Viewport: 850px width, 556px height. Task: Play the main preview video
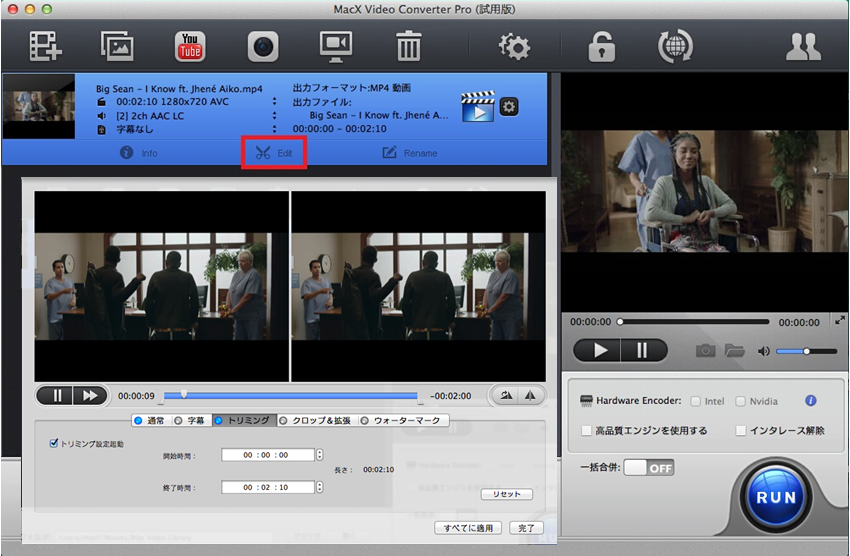tap(597, 351)
